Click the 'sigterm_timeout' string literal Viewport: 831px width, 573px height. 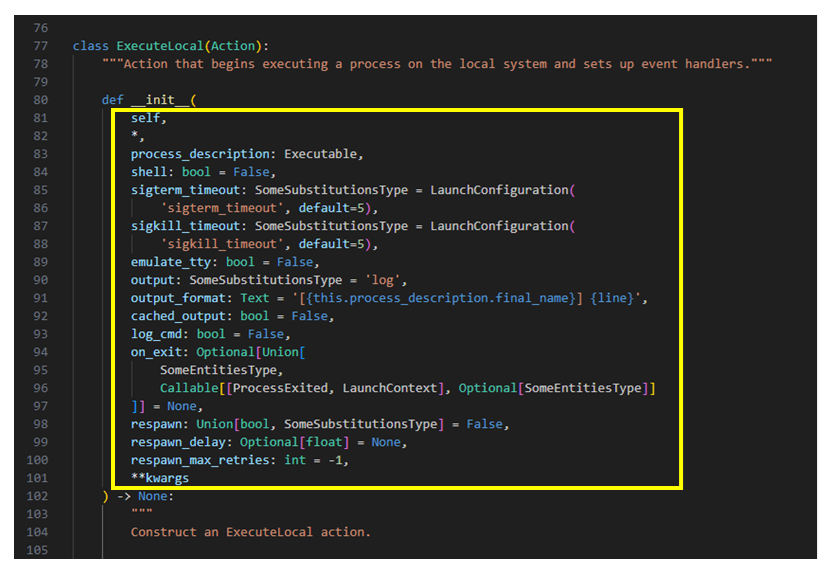click(222, 208)
